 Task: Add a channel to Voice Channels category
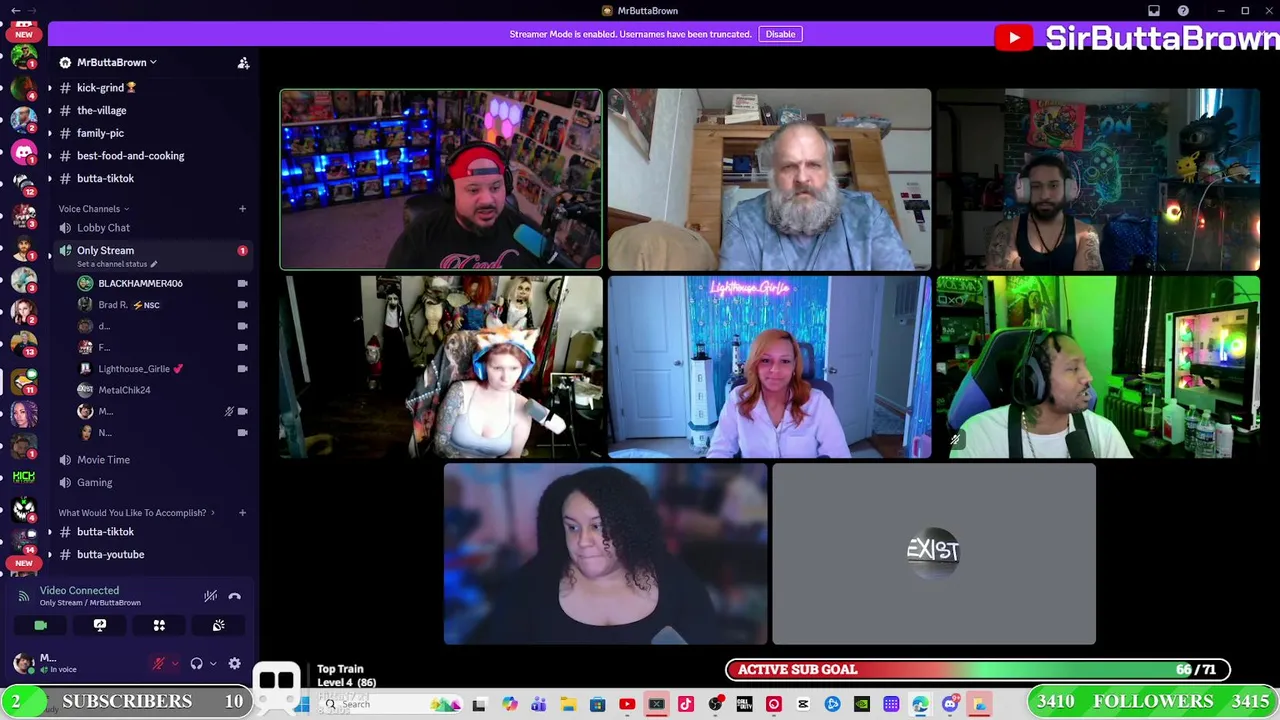tap(242, 209)
